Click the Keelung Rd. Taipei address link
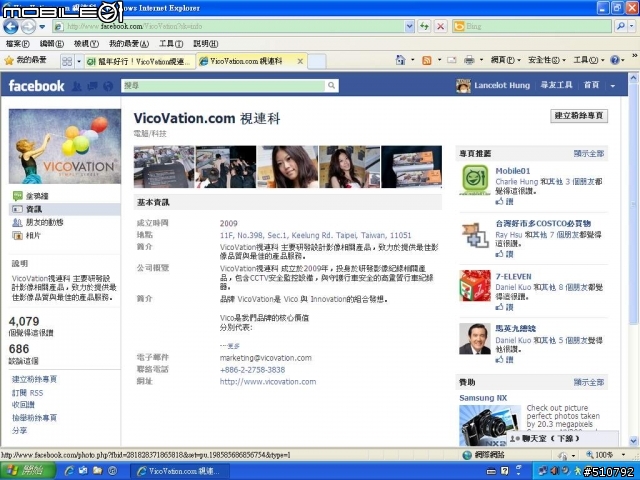 point(316,236)
